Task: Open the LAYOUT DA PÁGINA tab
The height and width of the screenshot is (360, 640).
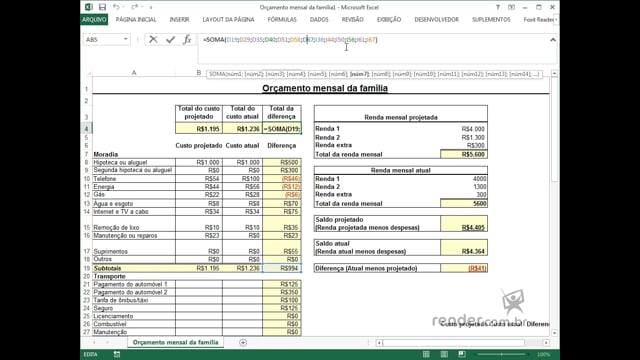Action: 228,20
